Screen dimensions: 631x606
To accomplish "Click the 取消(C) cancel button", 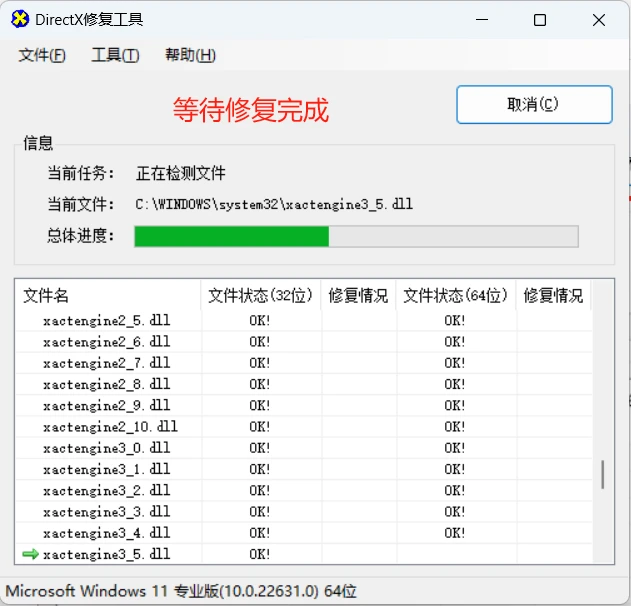I will [x=534, y=105].
